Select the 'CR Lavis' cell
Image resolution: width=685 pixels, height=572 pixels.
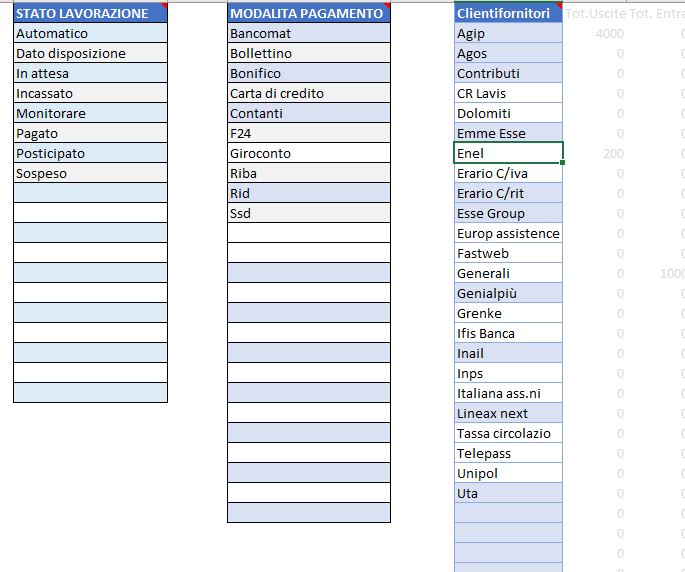pos(509,94)
